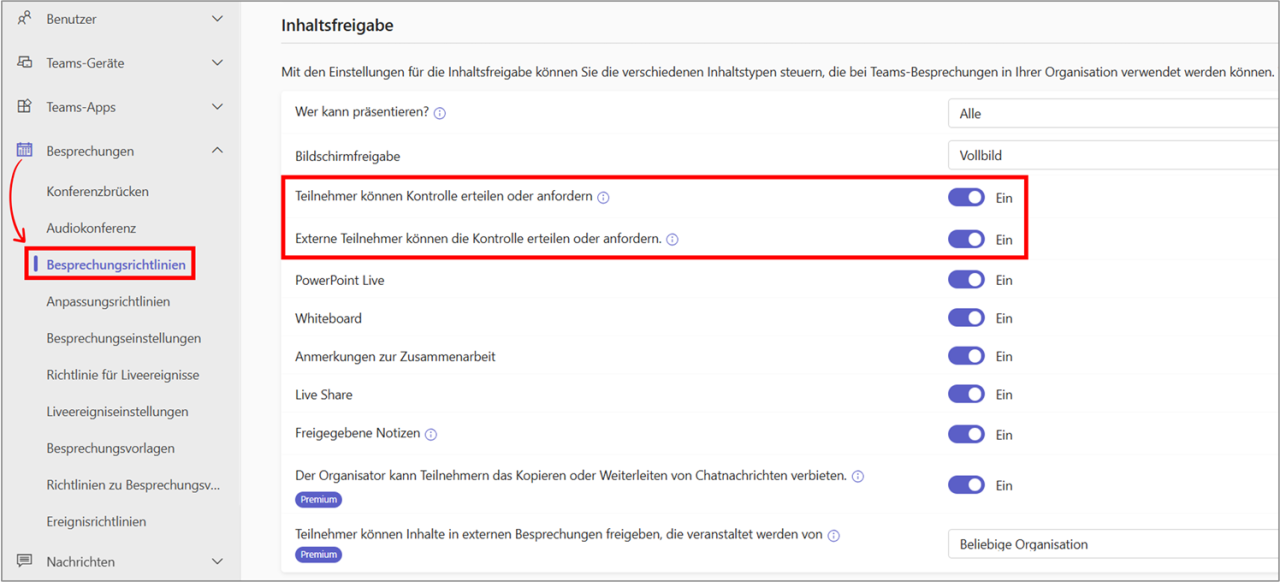
Task: Click the Nachrichten chat icon in sidebar
Action: pos(23,561)
